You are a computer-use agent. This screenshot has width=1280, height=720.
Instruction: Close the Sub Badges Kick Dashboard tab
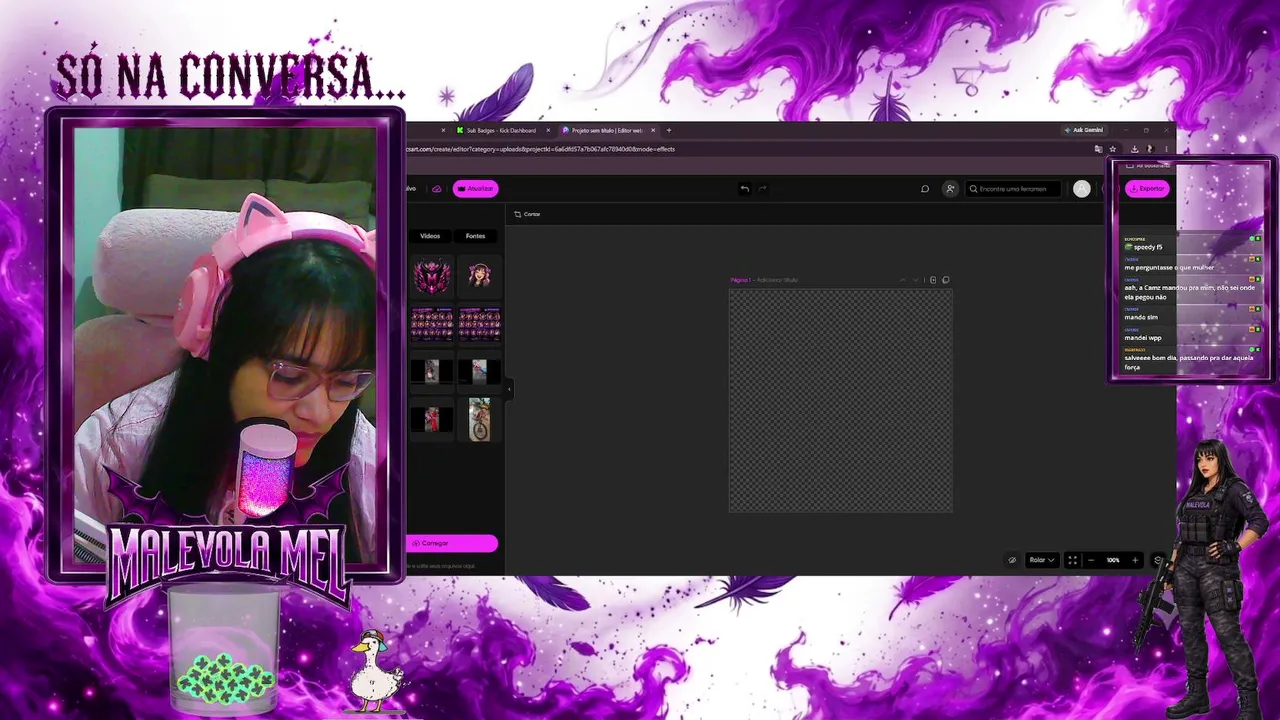click(548, 130)
